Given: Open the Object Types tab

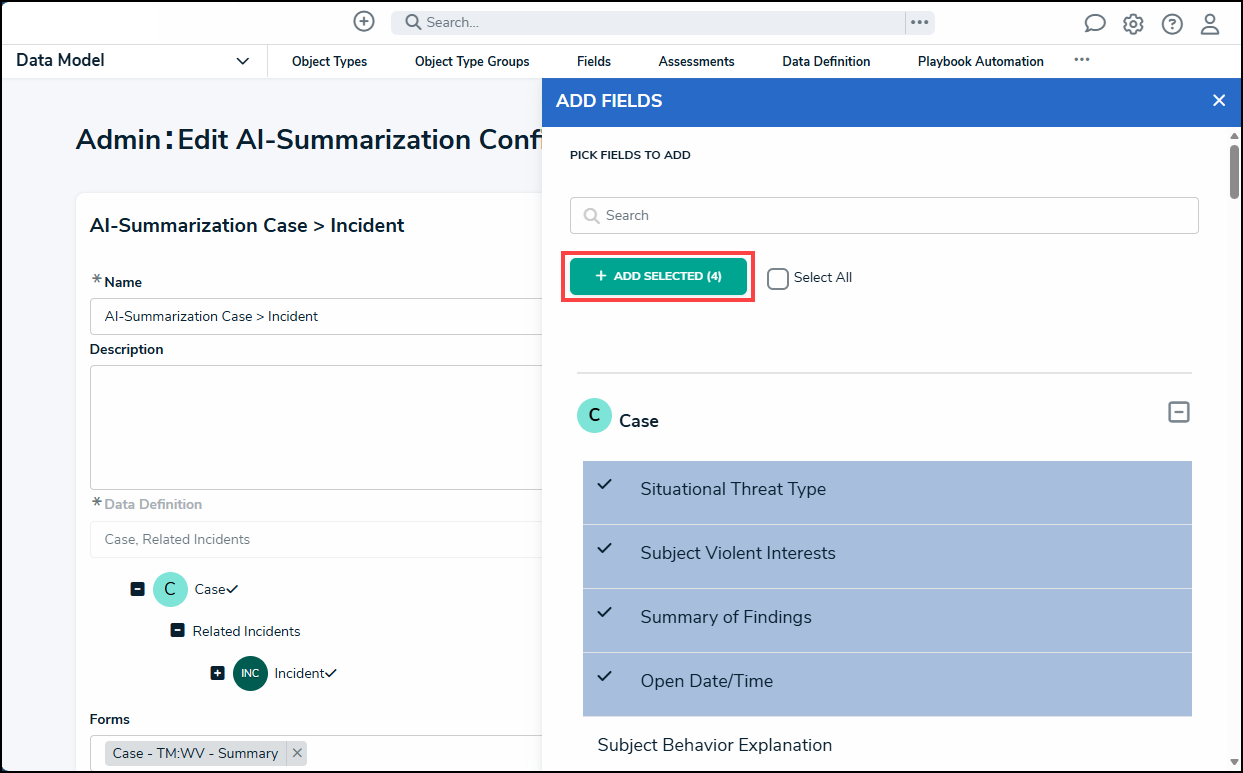Looking at the screenshot, I should coord(329,61).
